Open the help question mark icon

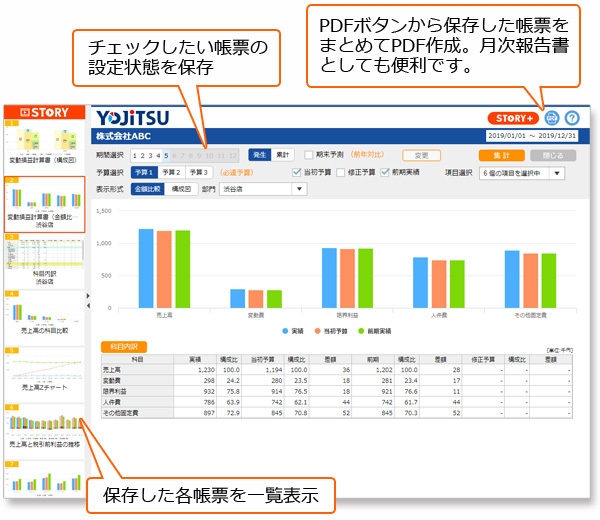click(x=571, y=117)
